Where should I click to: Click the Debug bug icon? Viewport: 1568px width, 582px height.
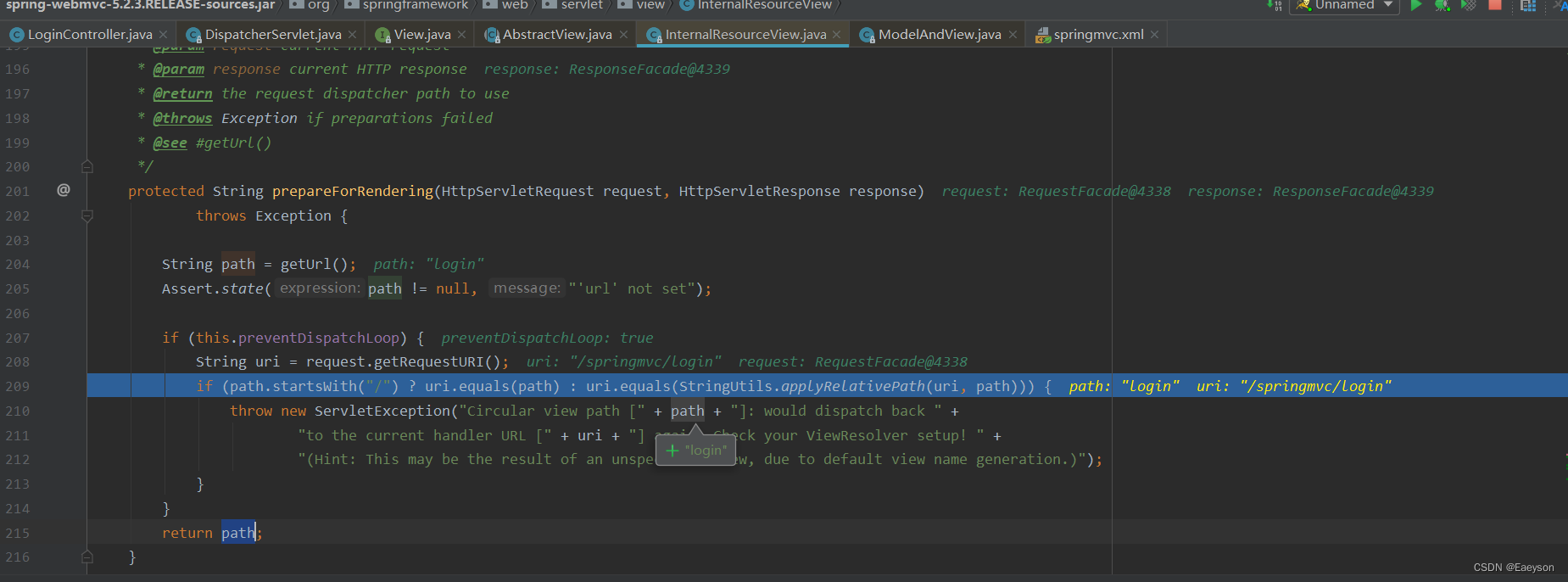point(1442,5)
